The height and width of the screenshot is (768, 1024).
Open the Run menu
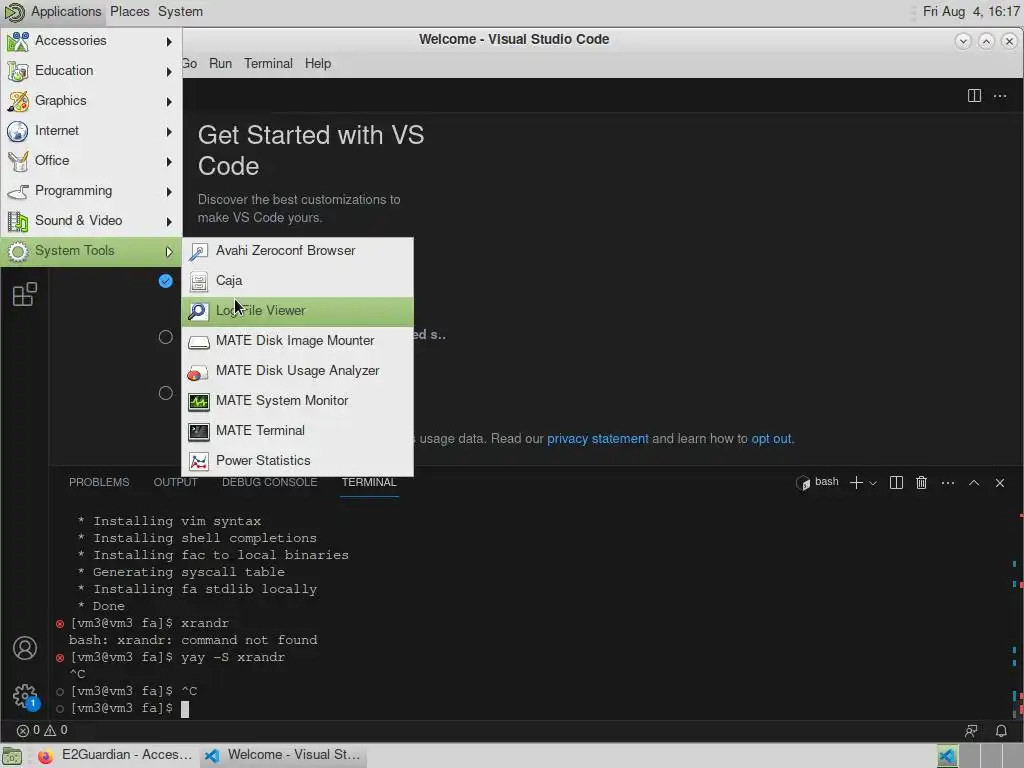(x=220, y=63)
